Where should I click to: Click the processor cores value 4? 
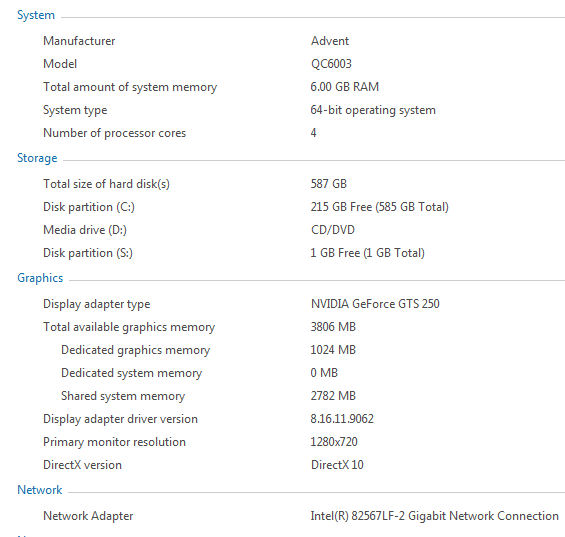tap(313, 133)
